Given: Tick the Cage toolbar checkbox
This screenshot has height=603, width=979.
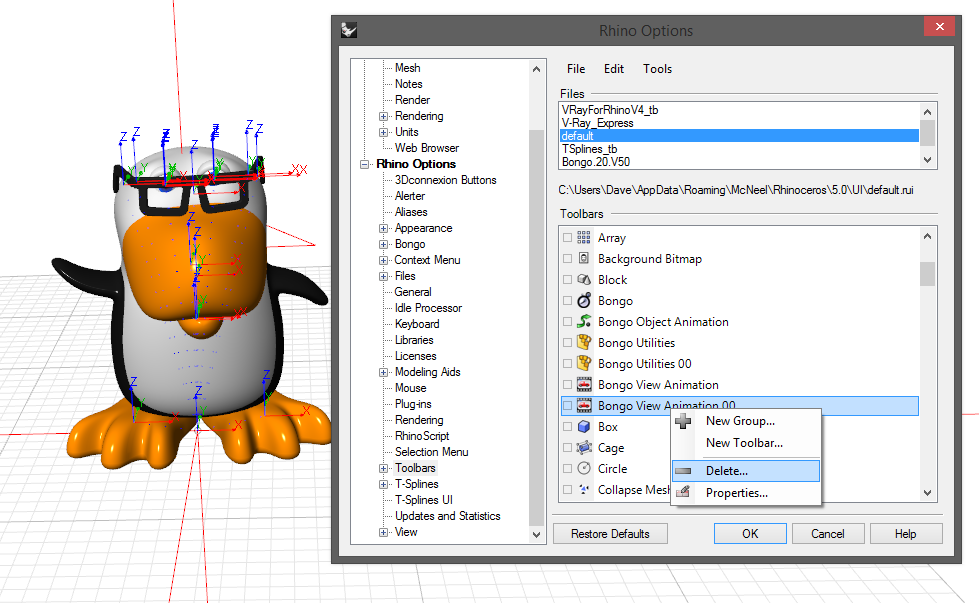Looking at the screenshot, I should (x=567, y=448).
